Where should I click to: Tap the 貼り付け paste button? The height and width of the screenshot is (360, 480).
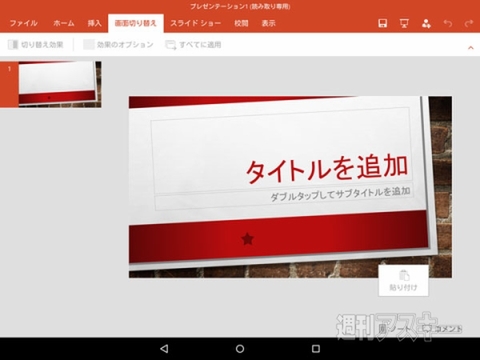[403, 281]
